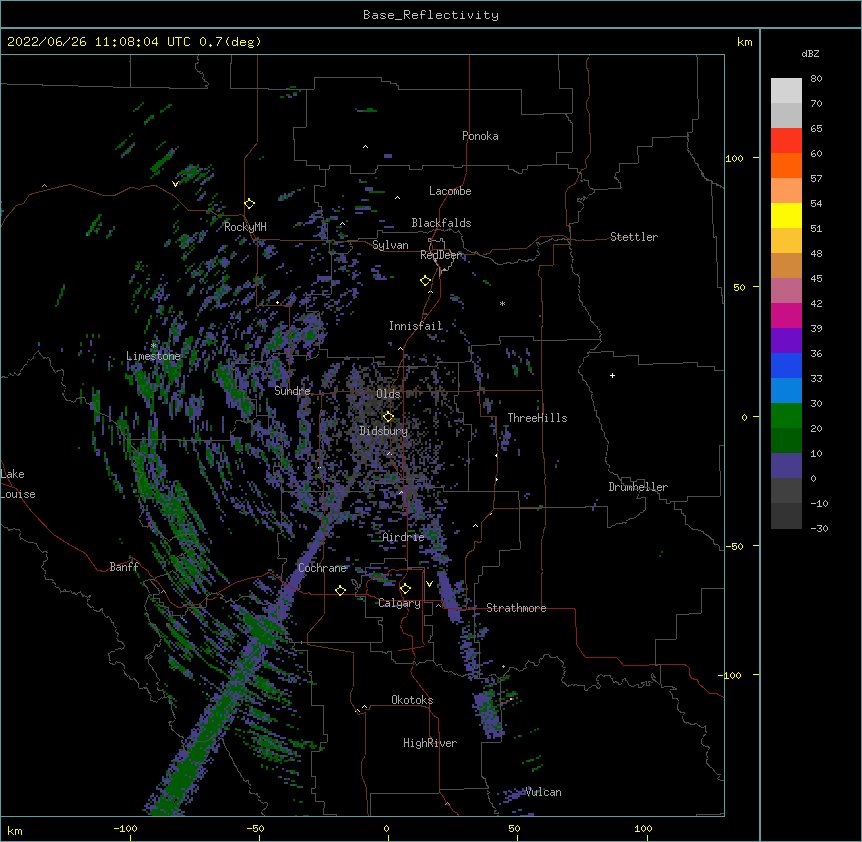Pick the 80 dBZ light gray swatch
The image size is (862, 842).
pyautogui.click(x=786, y=91)
